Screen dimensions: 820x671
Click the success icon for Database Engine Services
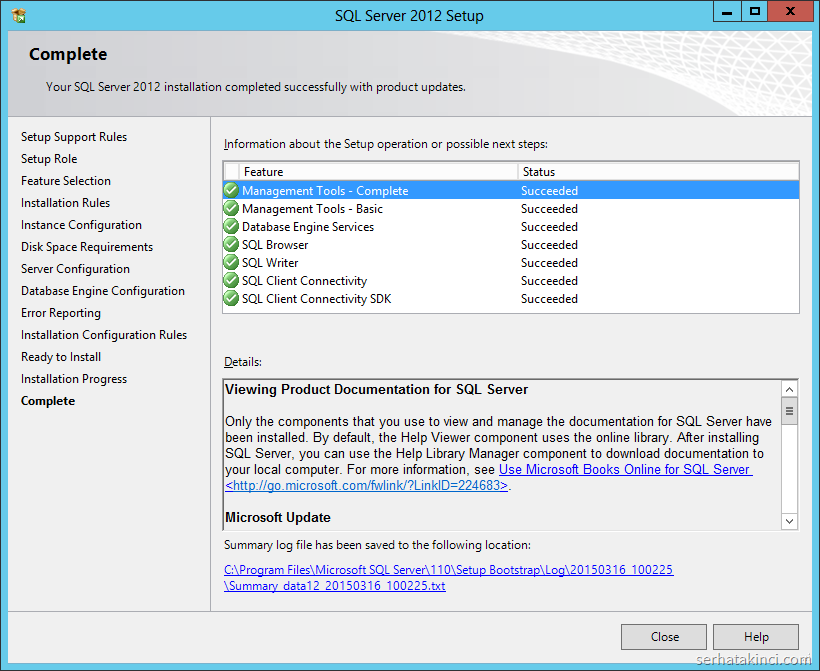click(x=231, y=226)
